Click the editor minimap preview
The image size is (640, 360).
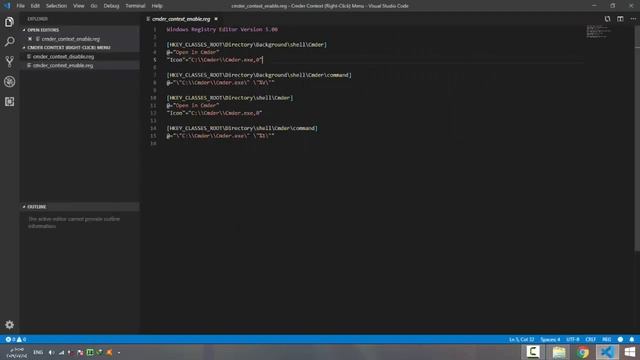point(598,32)
